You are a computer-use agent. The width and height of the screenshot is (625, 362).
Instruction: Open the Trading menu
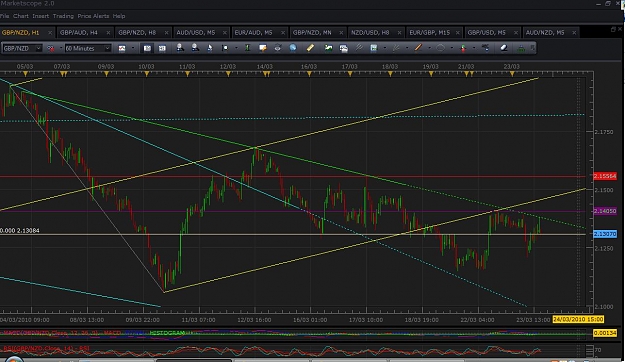click(63, 16)
